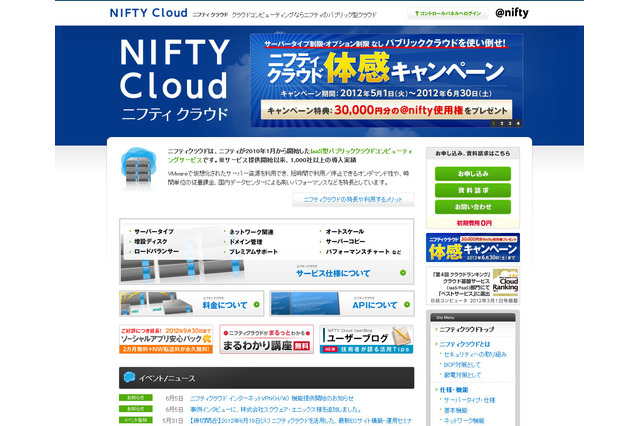
Task: Open the Cloud Ranking award banner
Action: [473, 286]
